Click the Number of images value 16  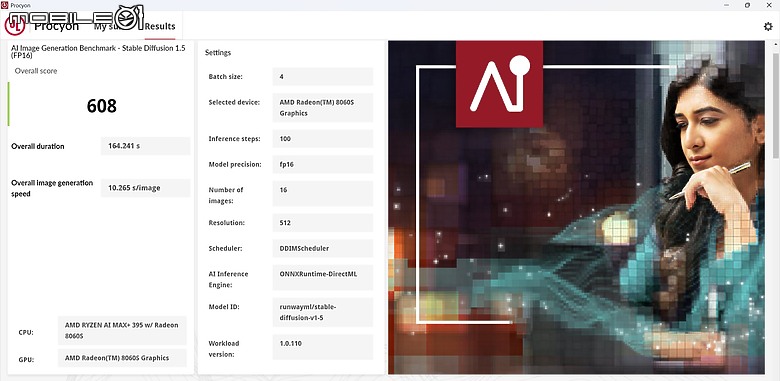(x=323, y=193)
